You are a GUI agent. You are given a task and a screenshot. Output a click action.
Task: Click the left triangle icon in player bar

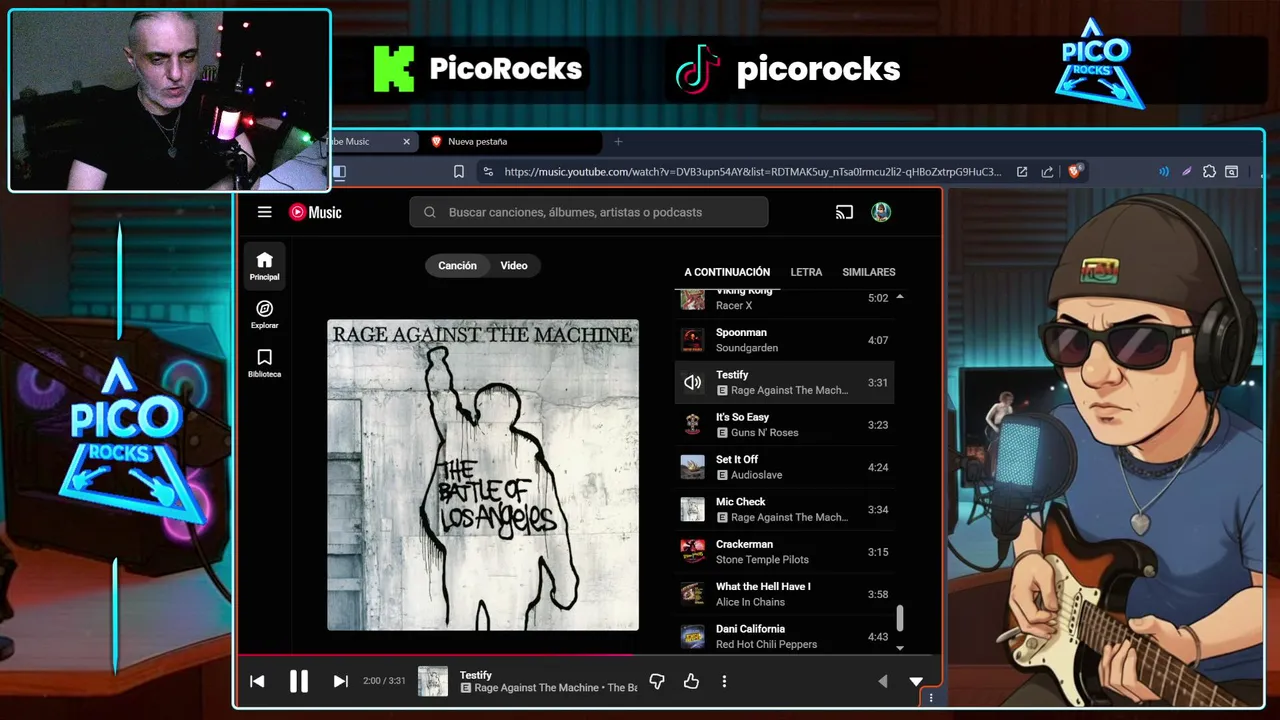click(x=882, y=681)
